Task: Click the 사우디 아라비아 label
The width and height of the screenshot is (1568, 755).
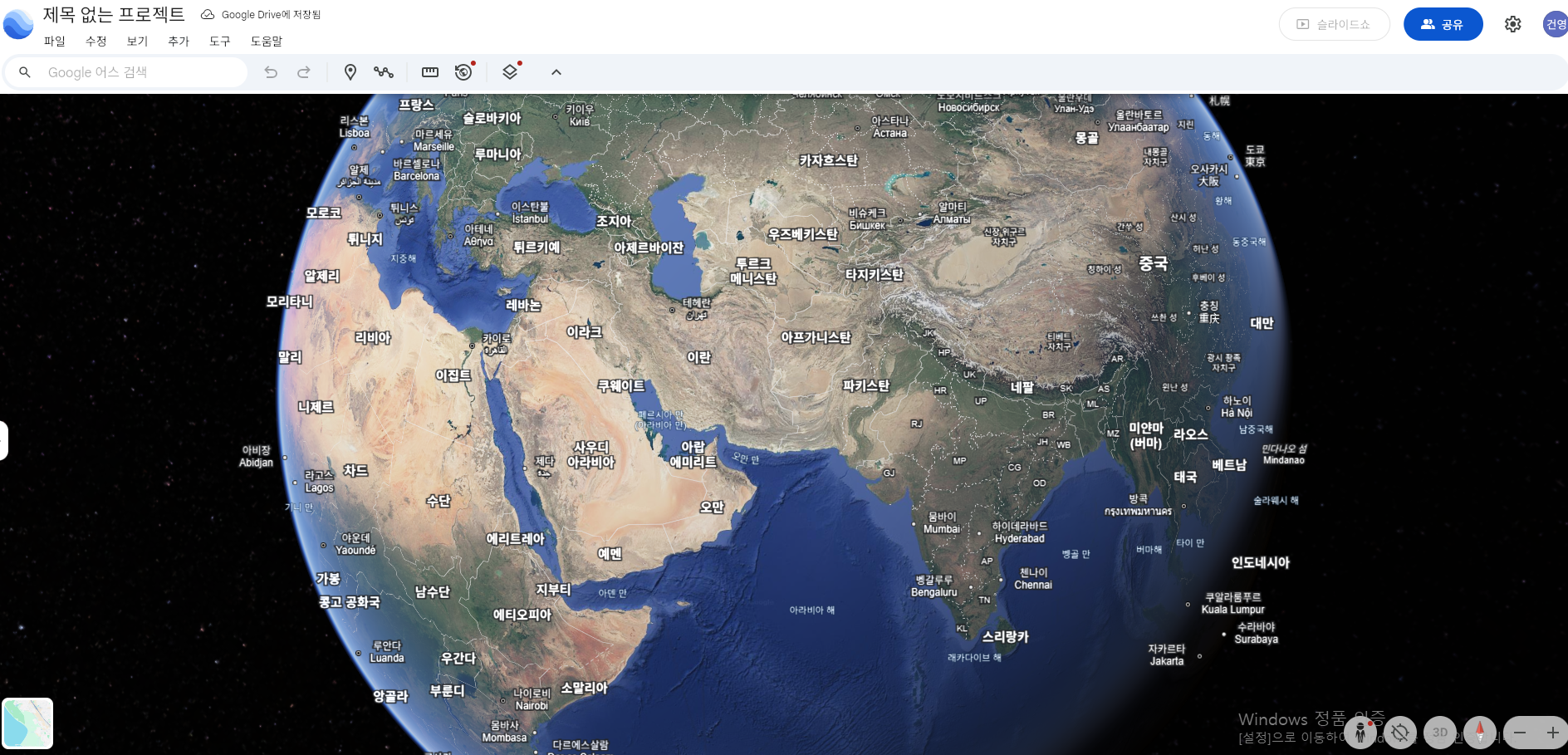Action: (591, 455)
